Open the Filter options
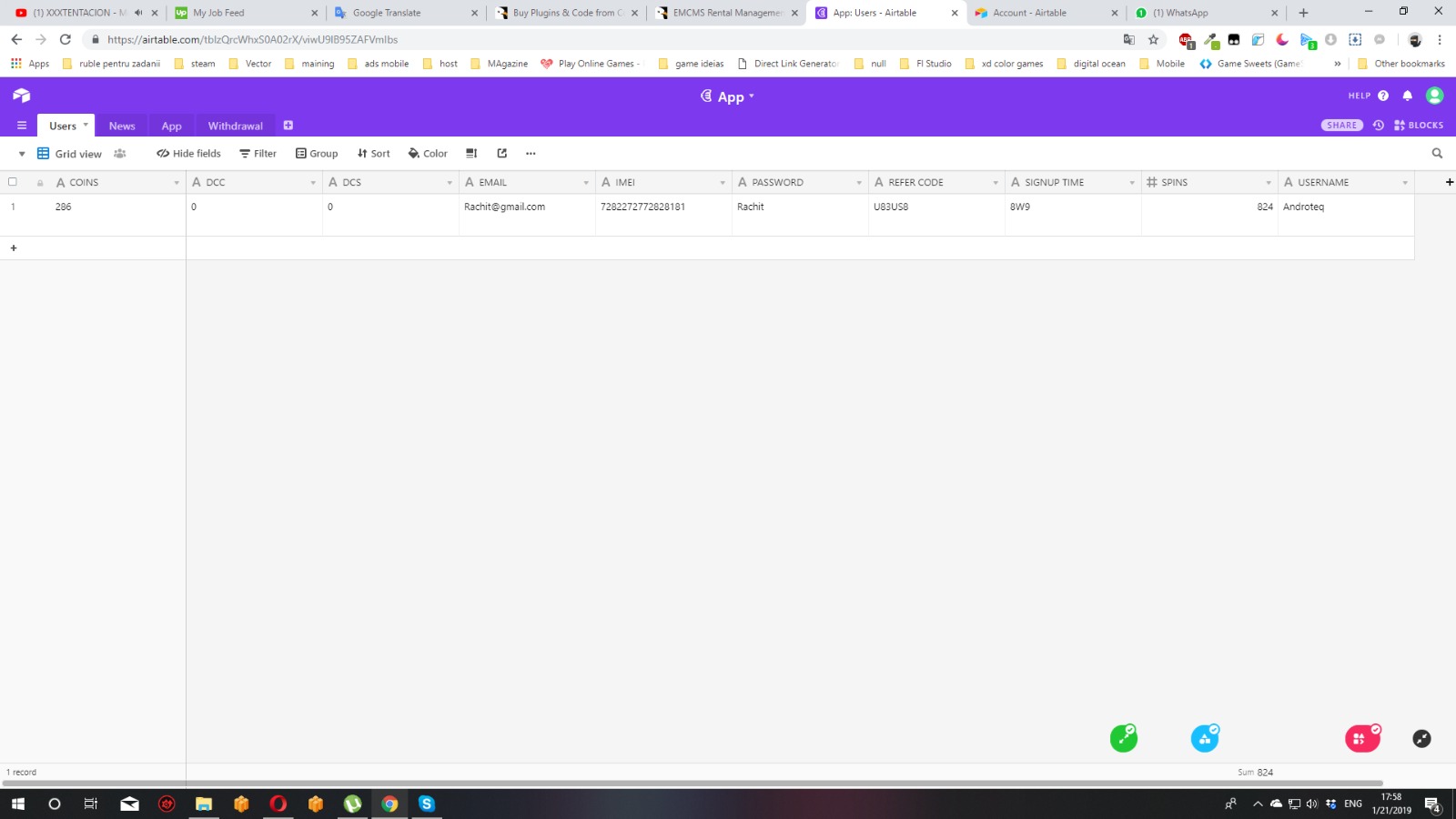 pos(258,154)
